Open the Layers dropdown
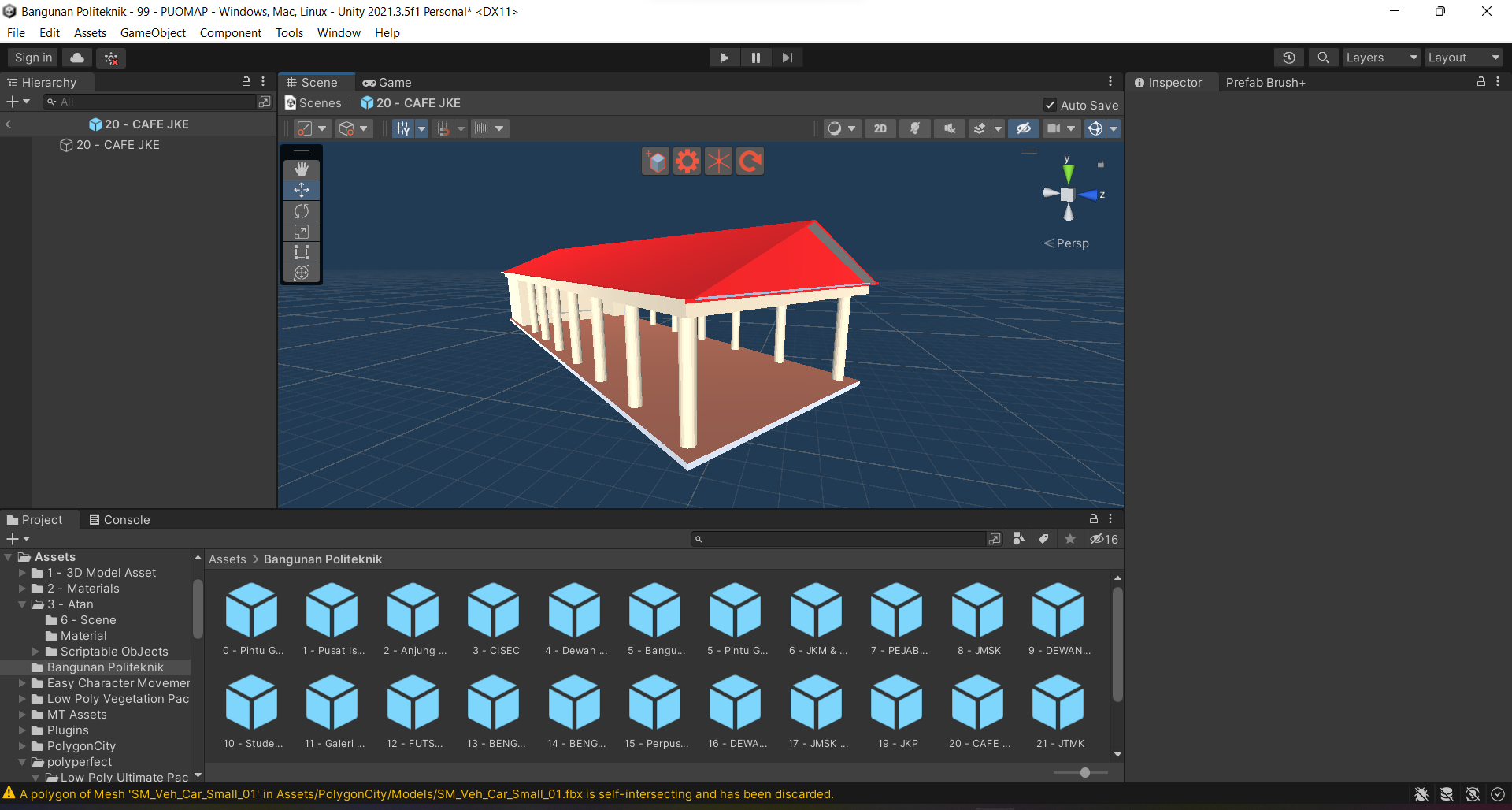 pyautogui.click(x=1380, y=58)
